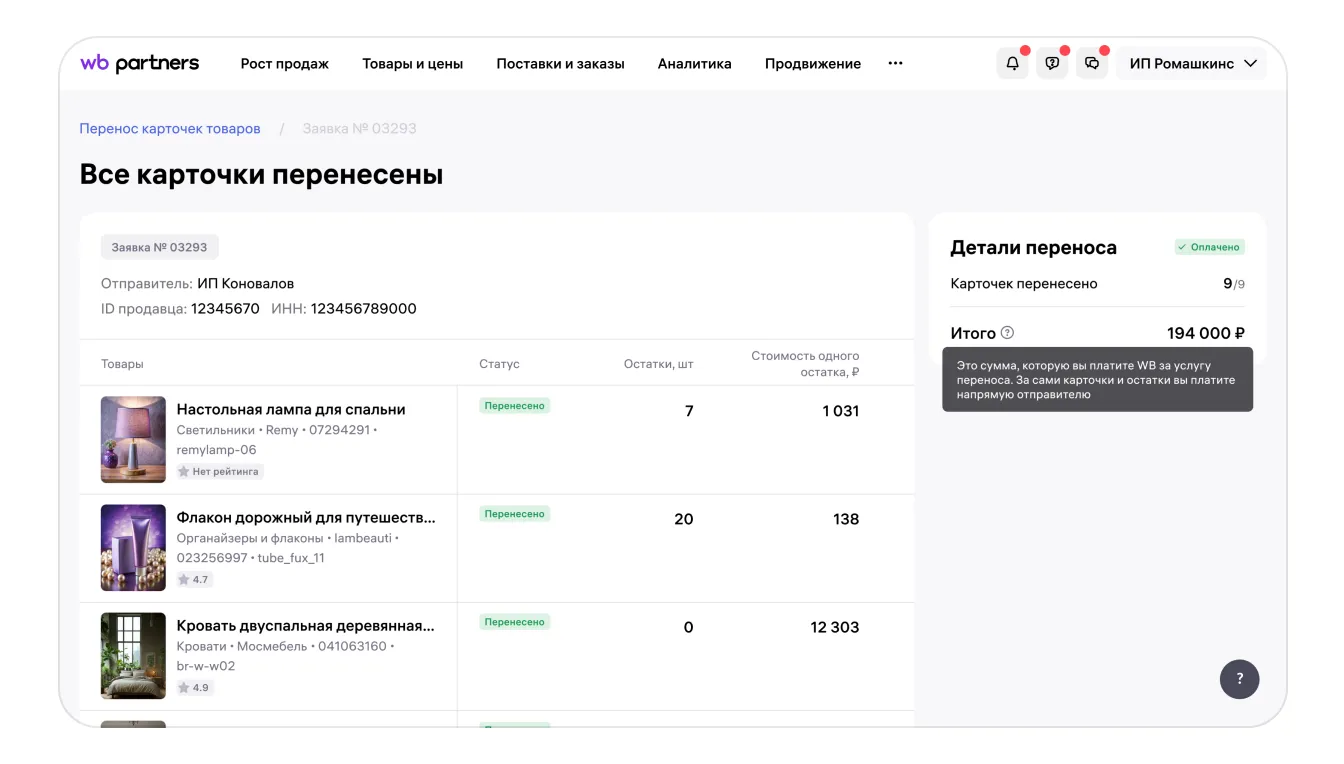
Task: Open the Настольная лампа для спальни product
Action: pos(291,409)
